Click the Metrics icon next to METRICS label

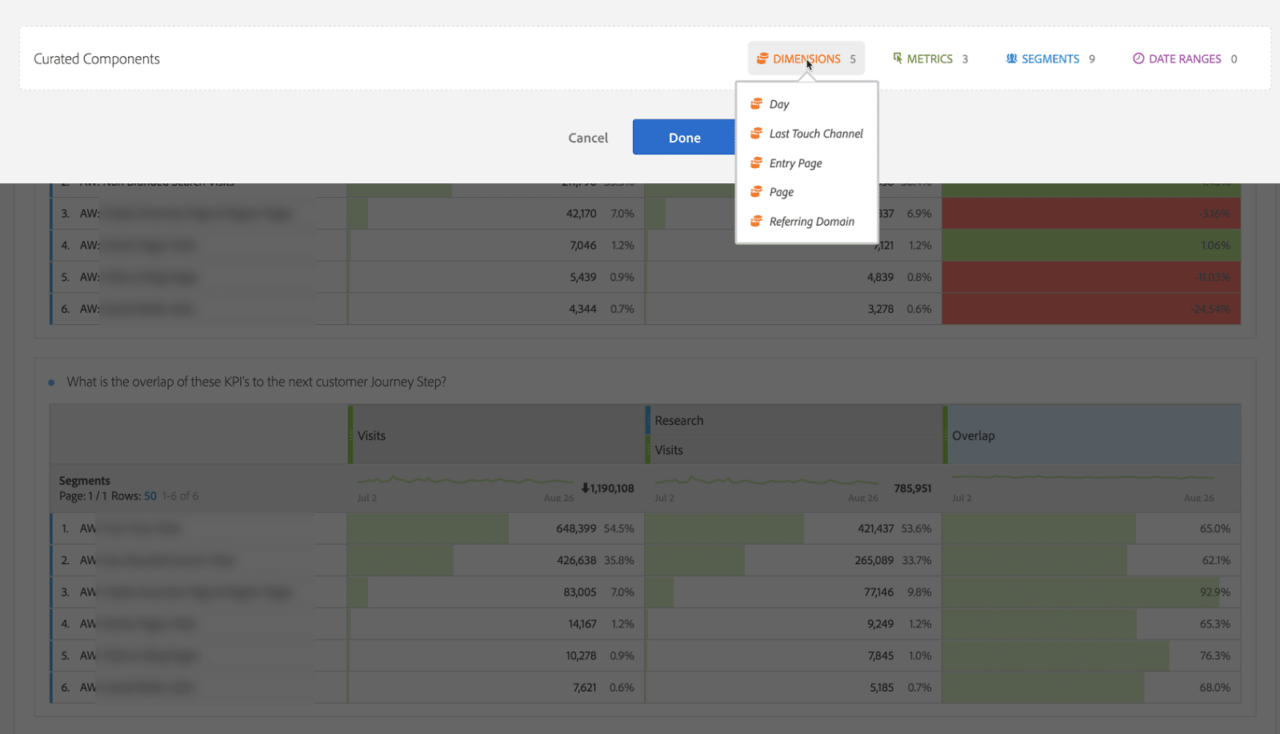click(897, 58)
